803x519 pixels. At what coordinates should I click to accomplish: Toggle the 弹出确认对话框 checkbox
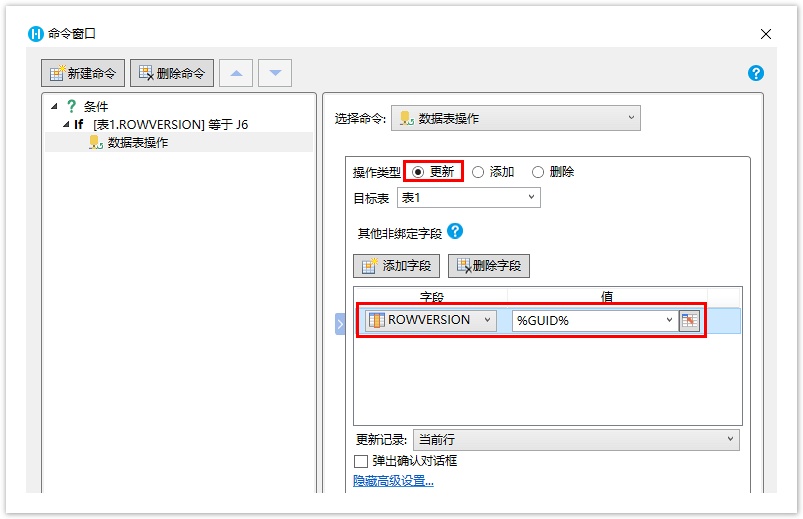tap(361, 461)
